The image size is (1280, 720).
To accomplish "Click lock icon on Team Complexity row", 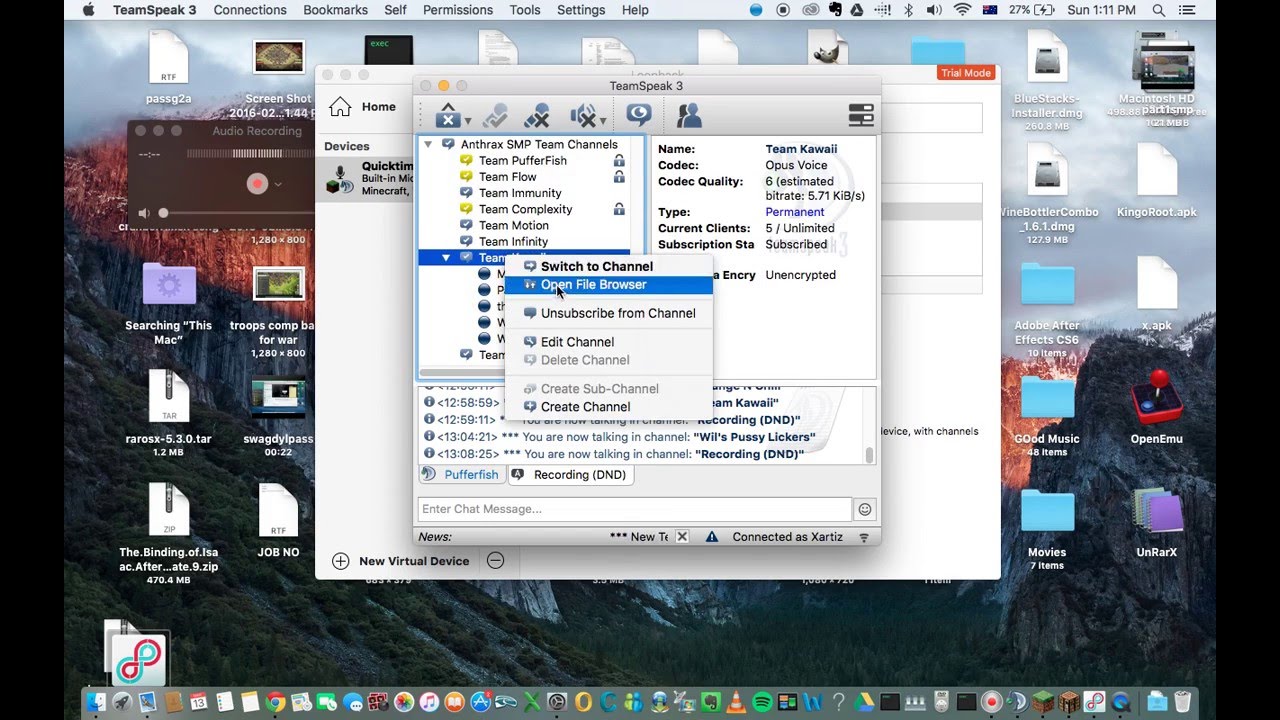I will 619,209.
